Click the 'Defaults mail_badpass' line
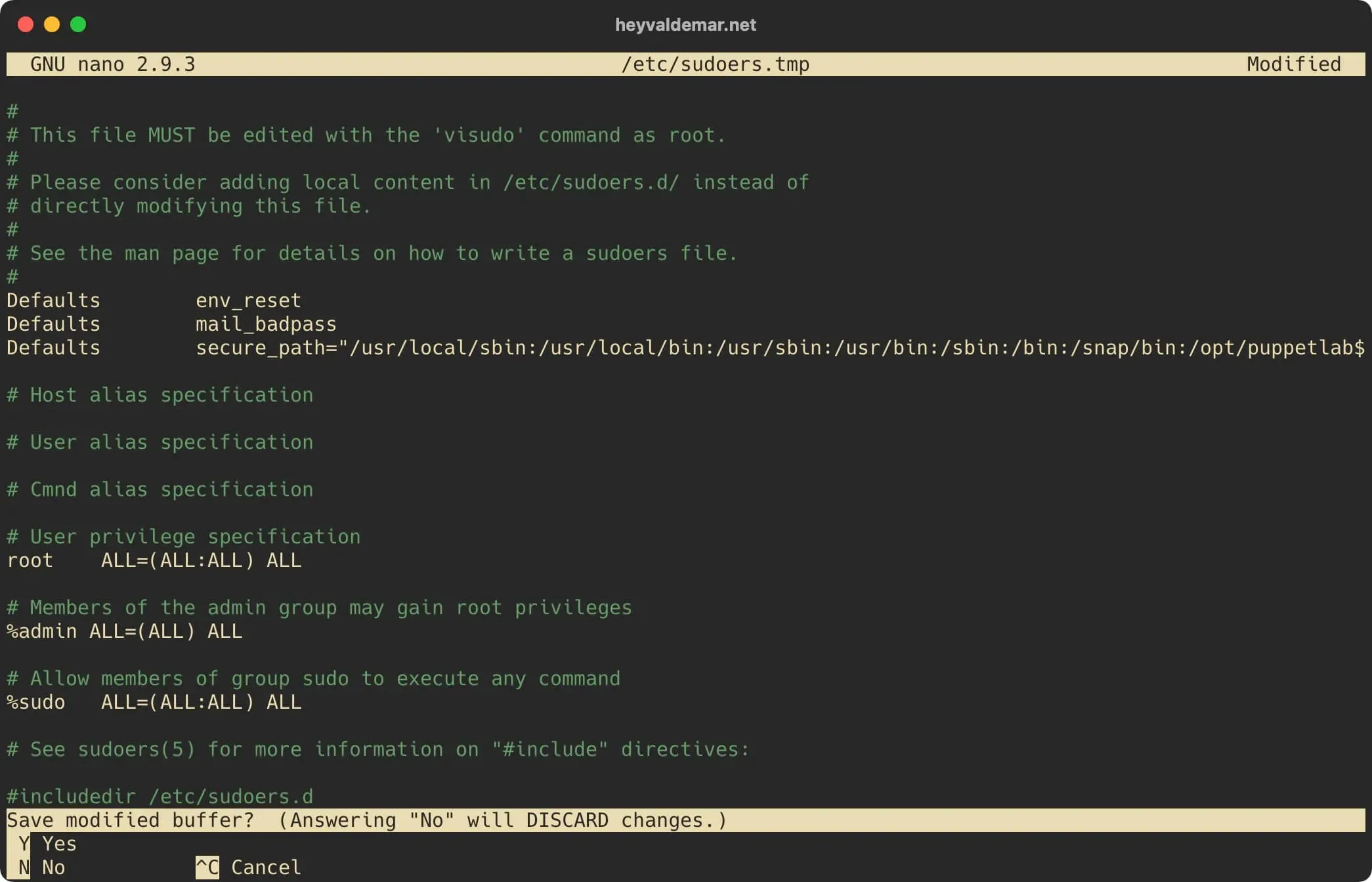This screenshot has height=882, width=1372. (x=171, y=324)
